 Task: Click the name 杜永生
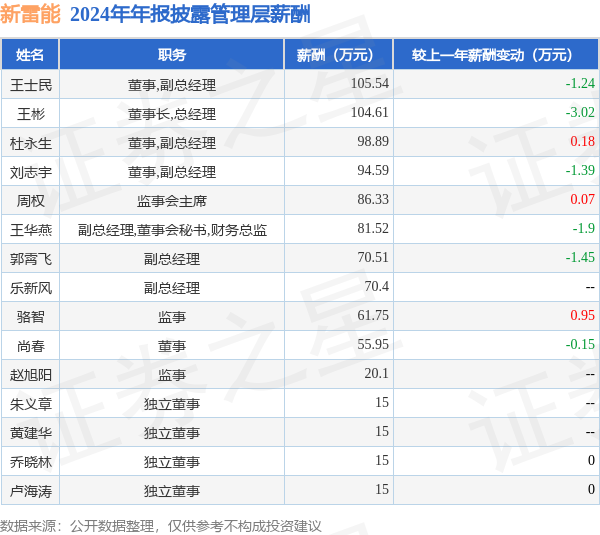pos(31,143)
